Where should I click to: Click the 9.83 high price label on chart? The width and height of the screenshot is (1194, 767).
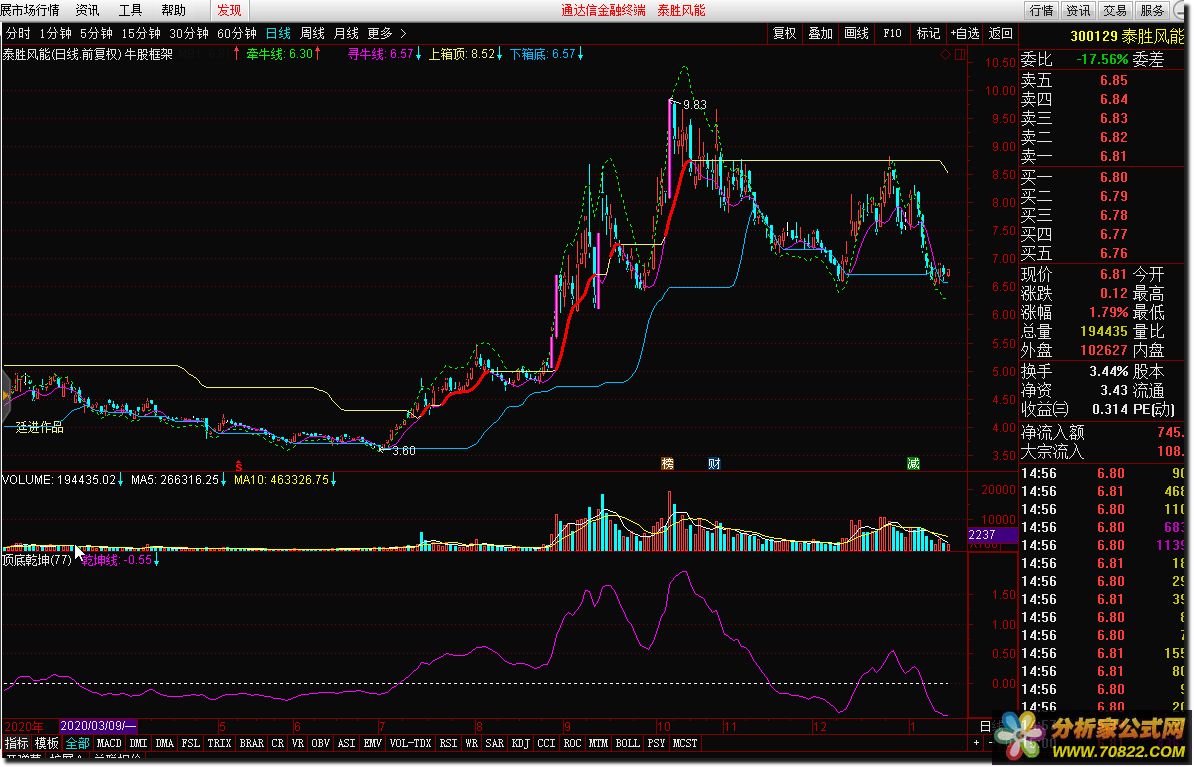click(694, 105)
